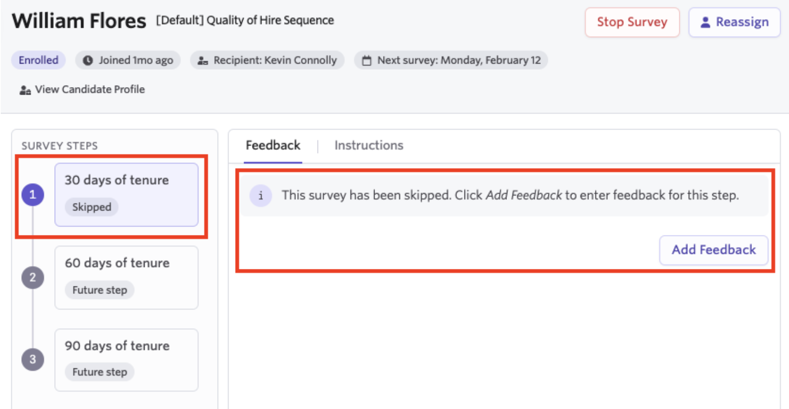
Task: Select the Recipient: Kevin Connolly chip
Action: tap(267, 60)
